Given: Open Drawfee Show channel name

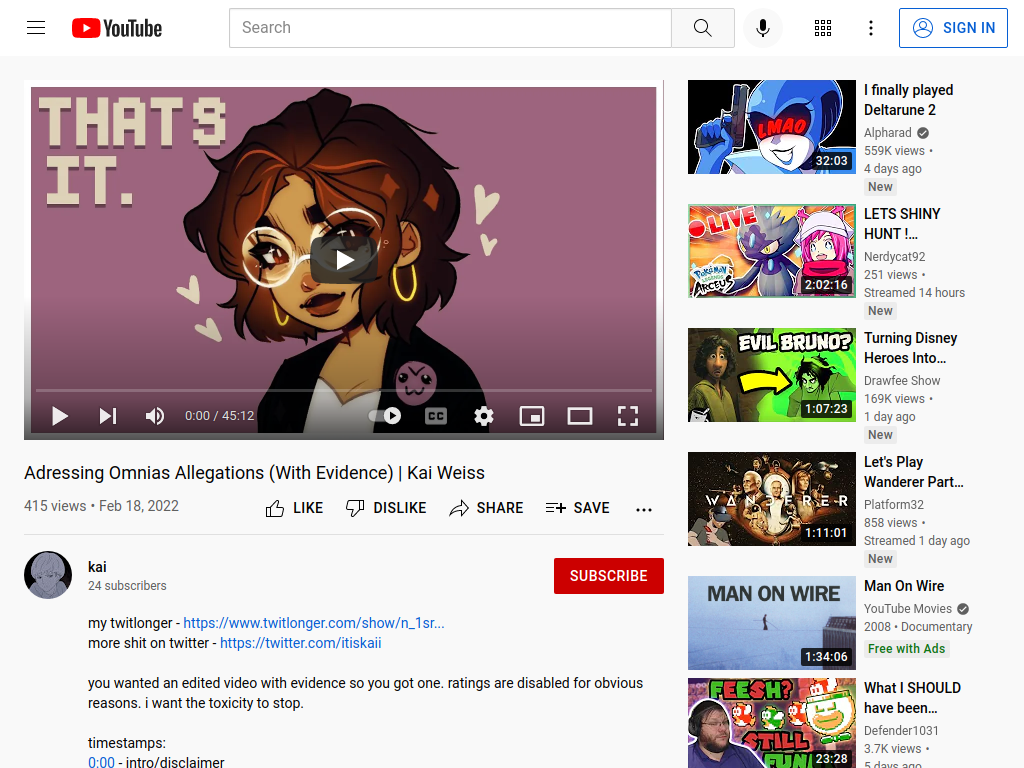Looking at the screenshot, I should coord(902,381).
